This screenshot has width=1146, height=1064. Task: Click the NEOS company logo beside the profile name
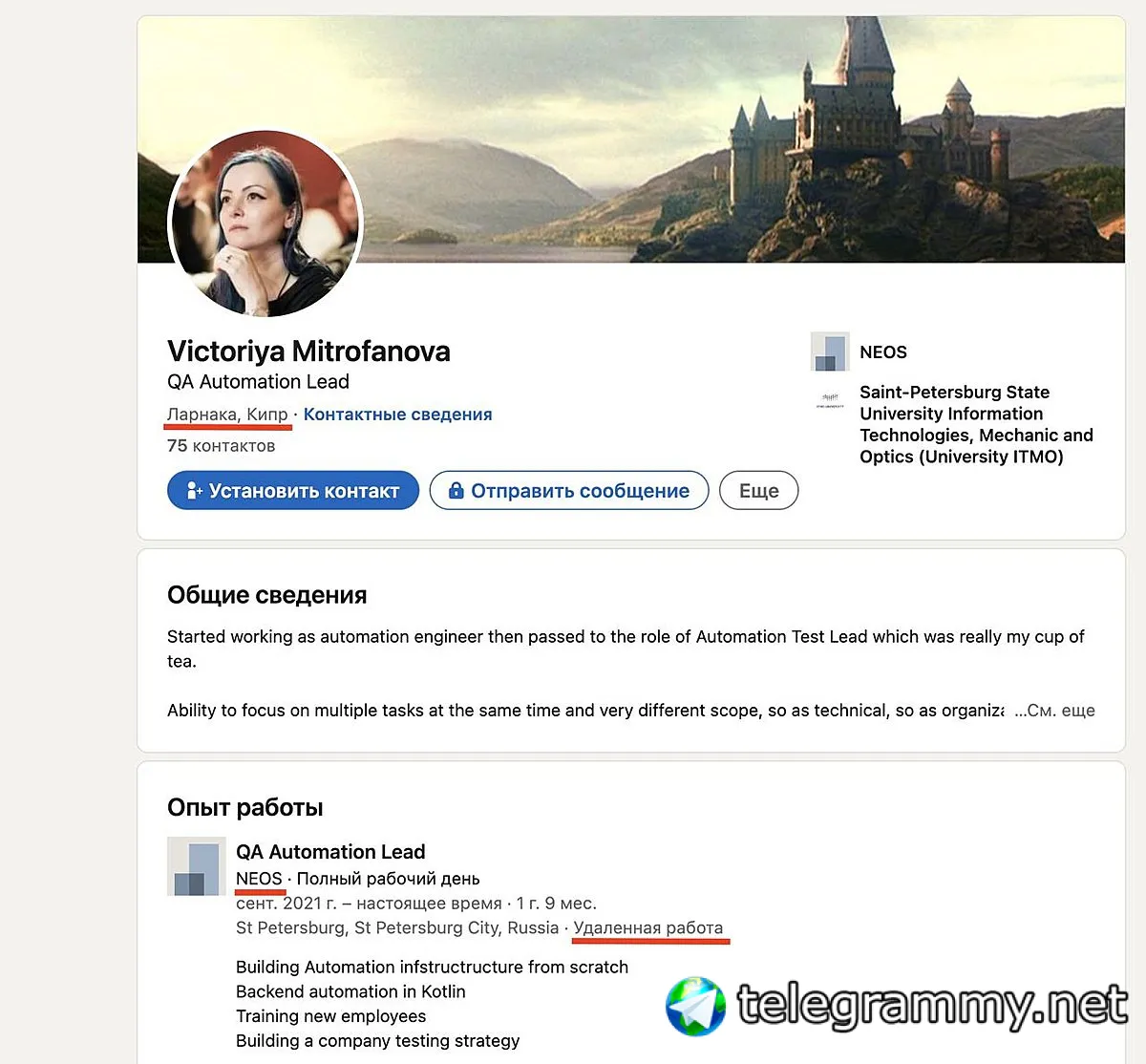[830, 351]
